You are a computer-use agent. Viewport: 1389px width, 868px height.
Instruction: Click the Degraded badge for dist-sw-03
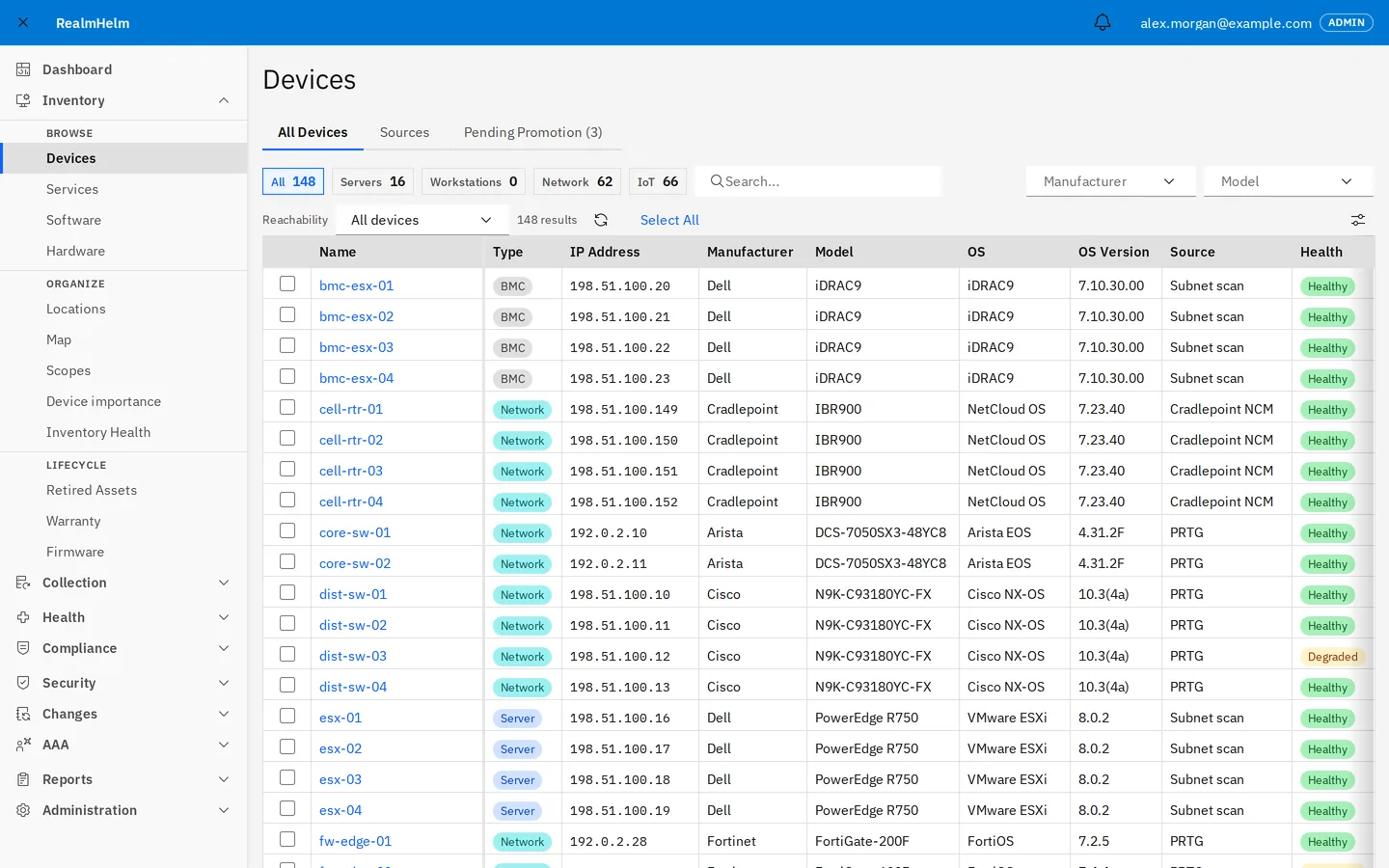click(x=1332, y=657)
